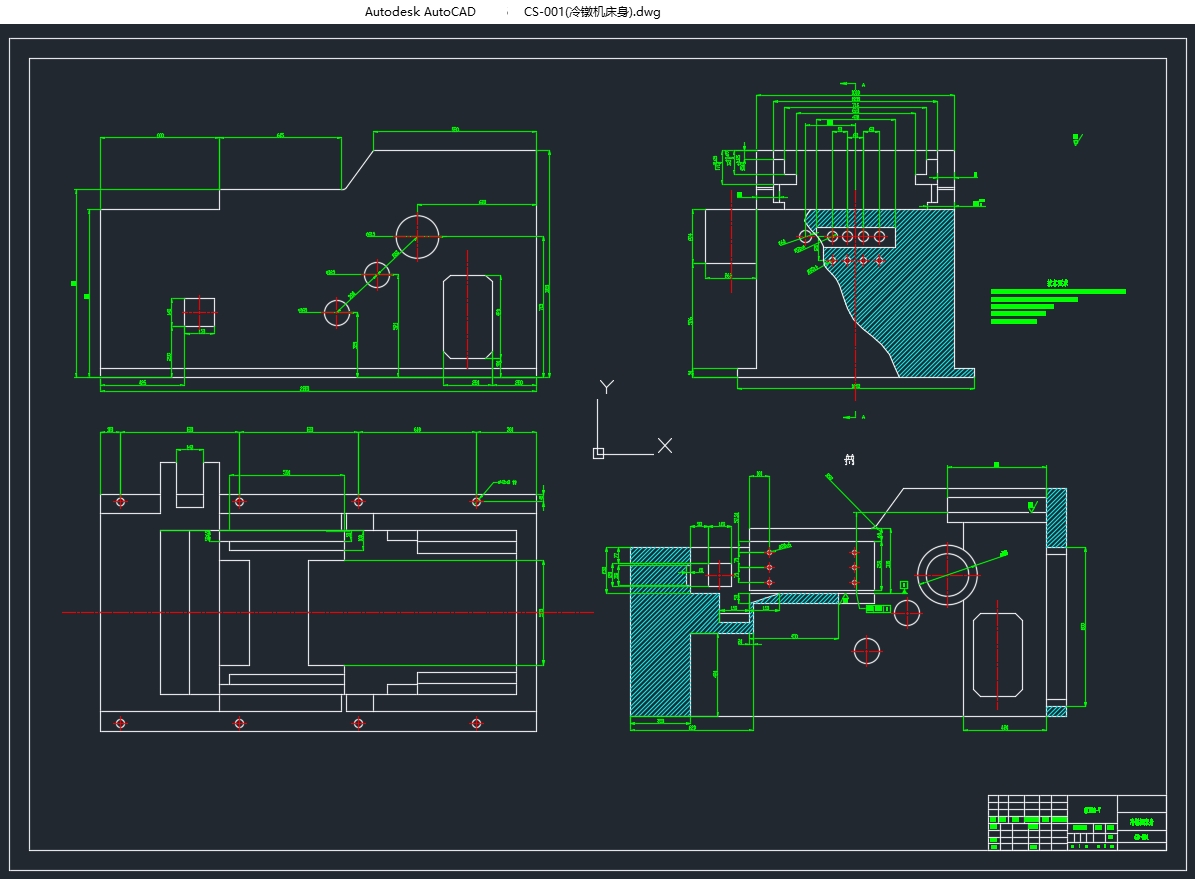
Task: Pick the geometric tolerance frame in the section view
Action: [877, 608]
